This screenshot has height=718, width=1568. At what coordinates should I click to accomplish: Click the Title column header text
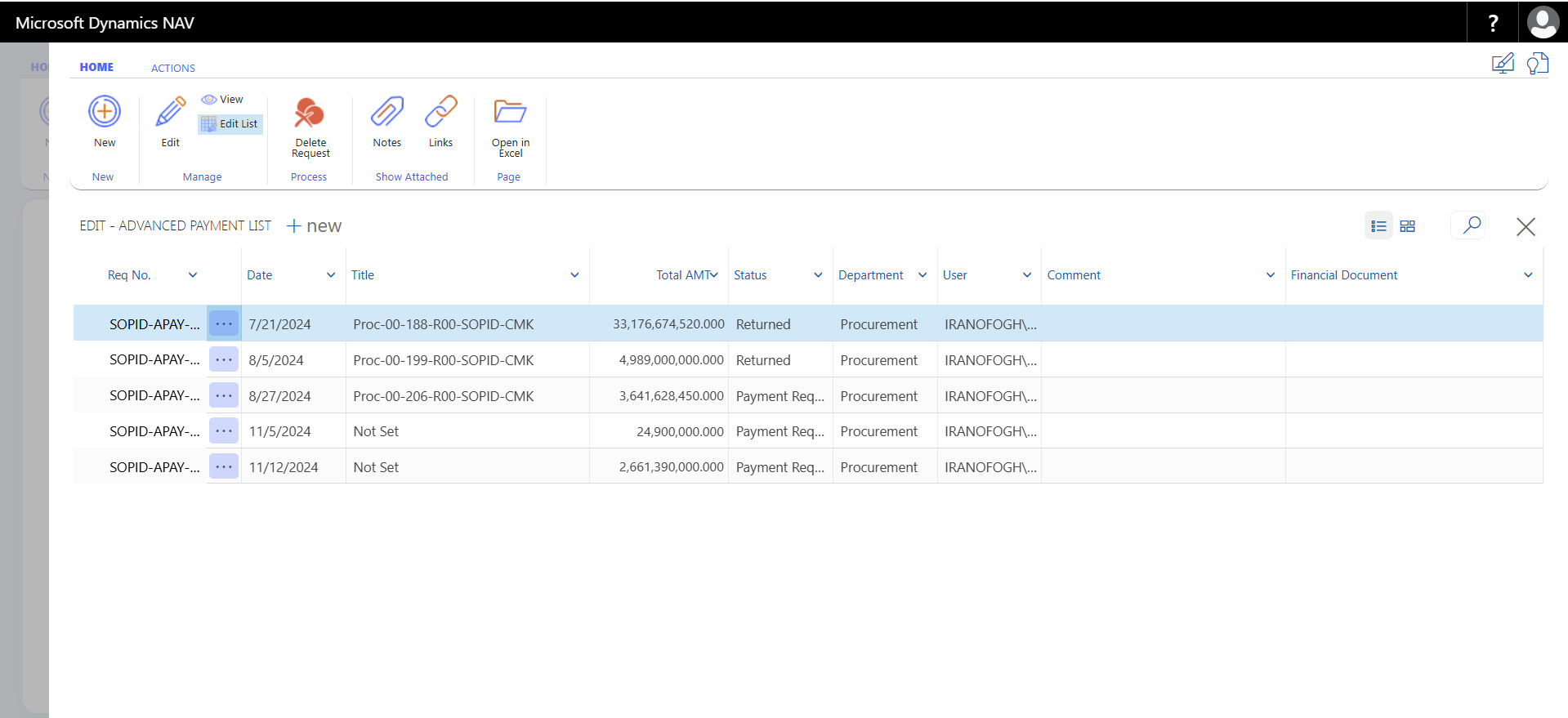(363, 275)
